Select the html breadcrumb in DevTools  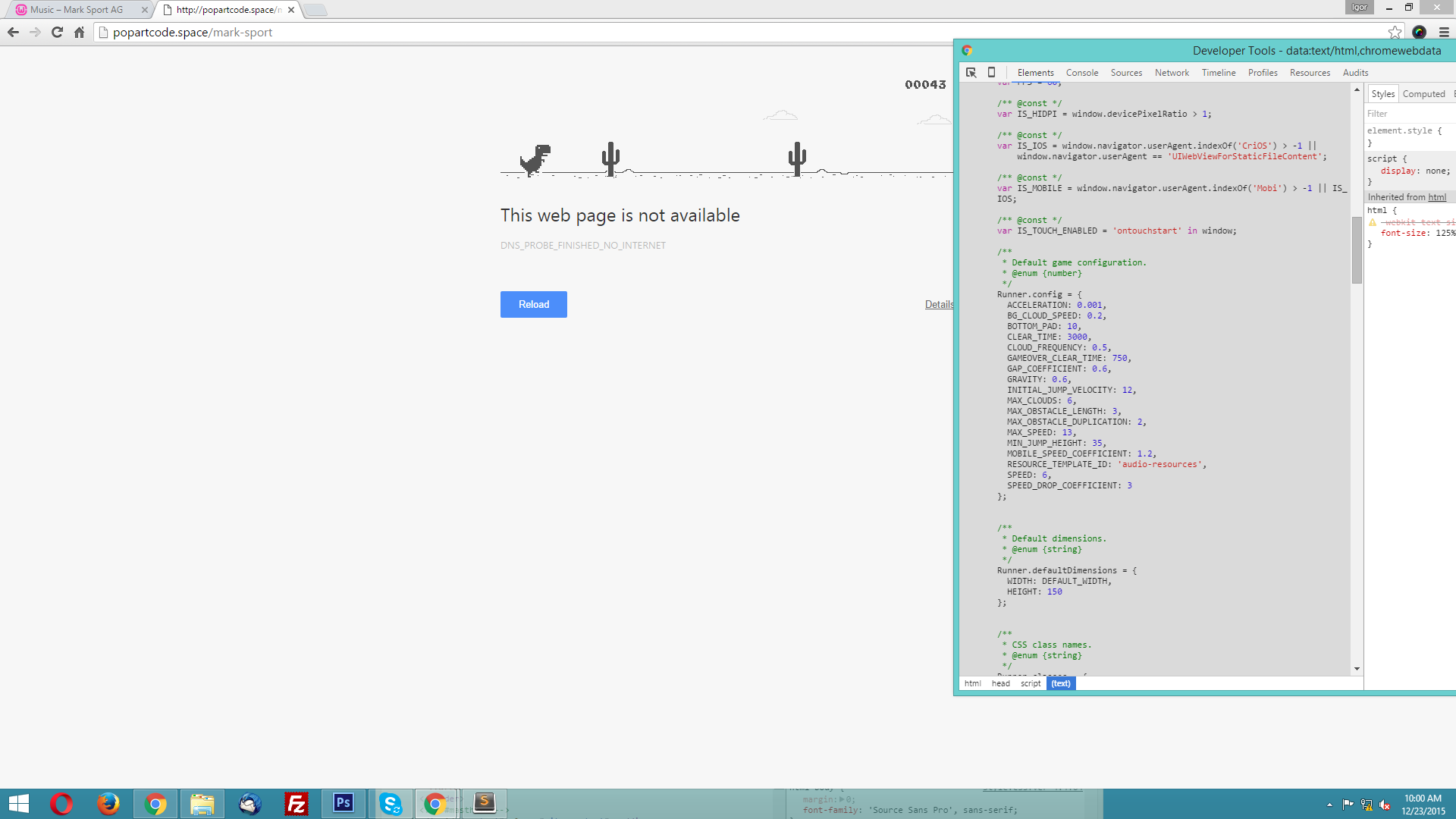coord(972,683)
